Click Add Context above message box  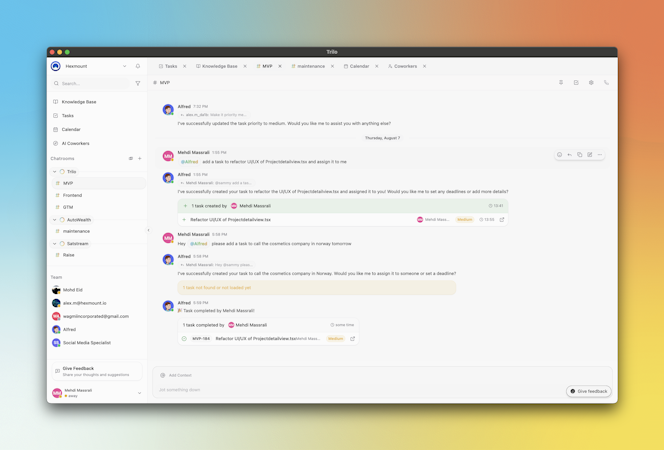[x=176, y=375]
